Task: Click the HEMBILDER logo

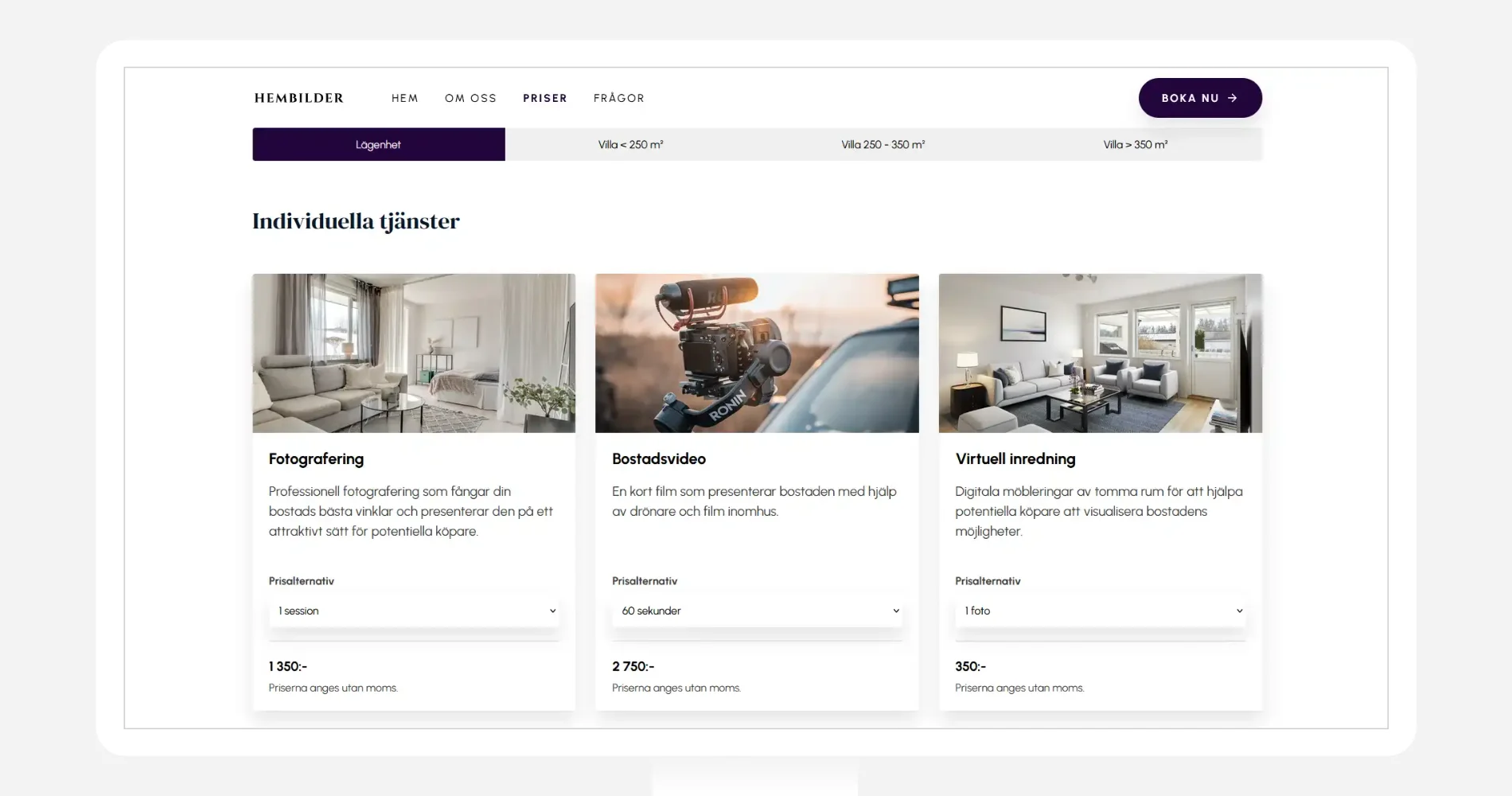Action: [x=299, y=98]
